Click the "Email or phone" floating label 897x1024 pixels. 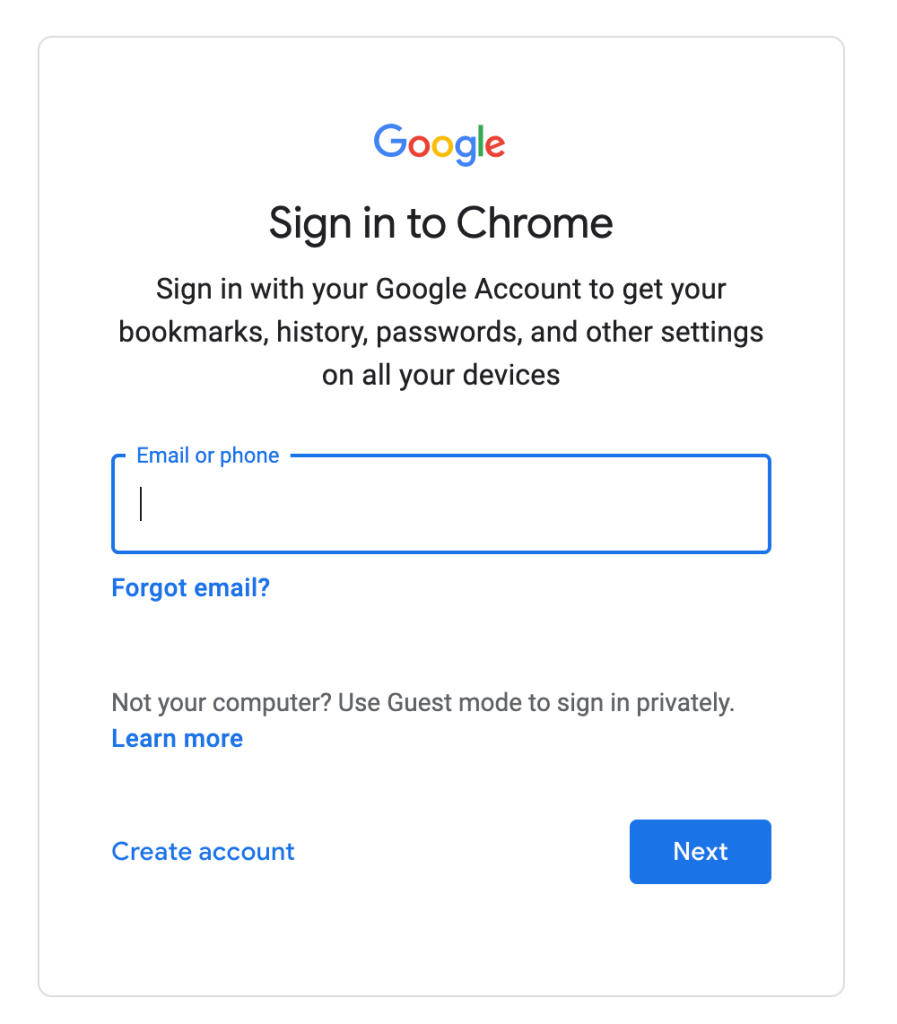tap(207, 456)
